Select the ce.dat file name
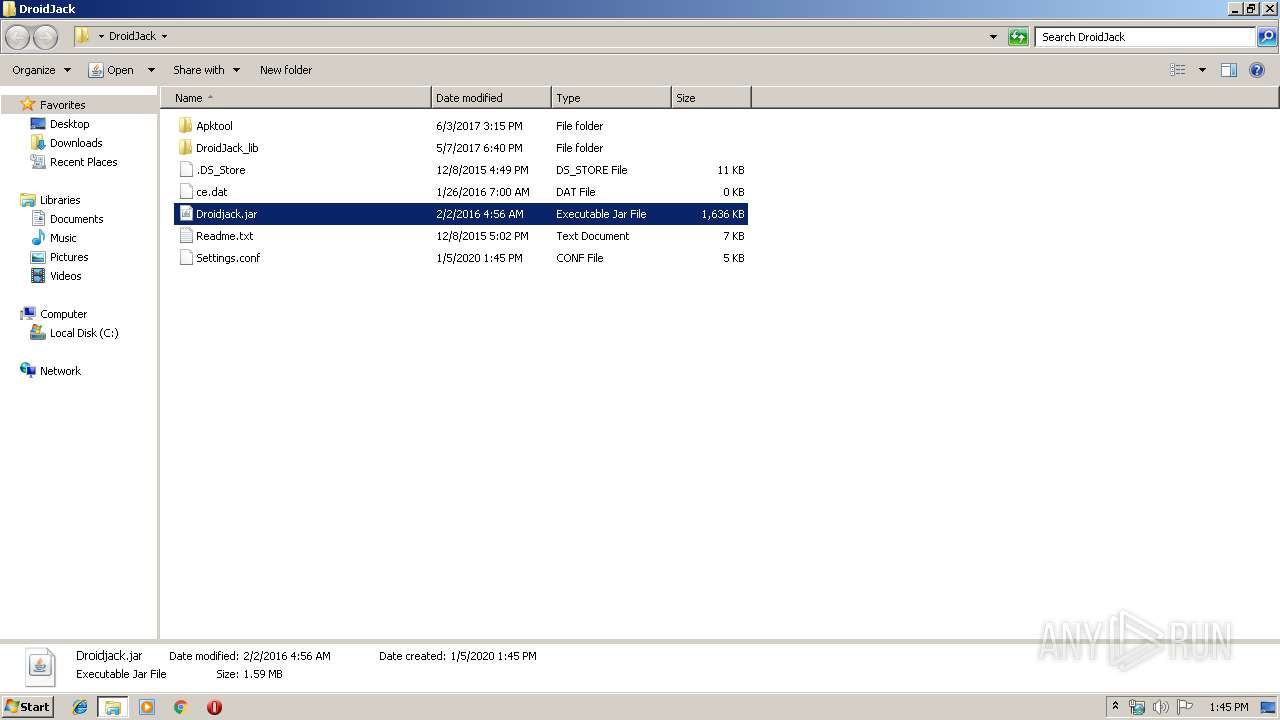 [211, 192]
